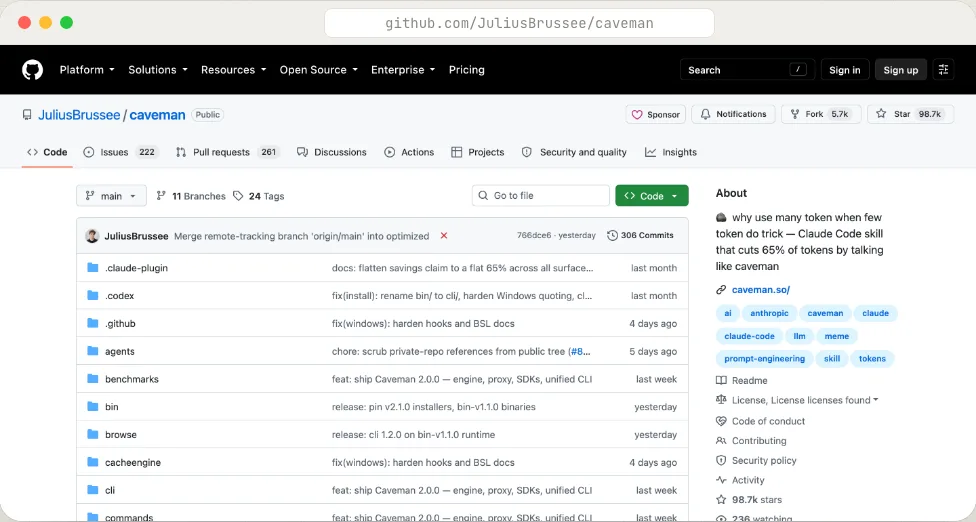Click the cacheengine folder icon
Screen dimensions: 976x522
tap(93, 462)
